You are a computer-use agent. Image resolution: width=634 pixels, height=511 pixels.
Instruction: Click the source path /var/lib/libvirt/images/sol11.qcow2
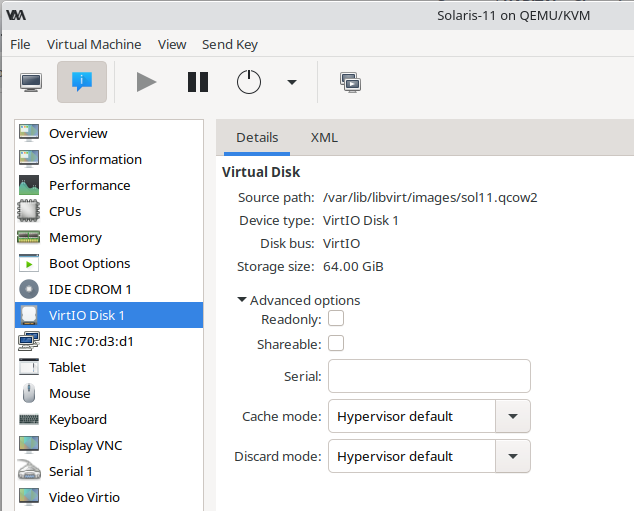430,197
